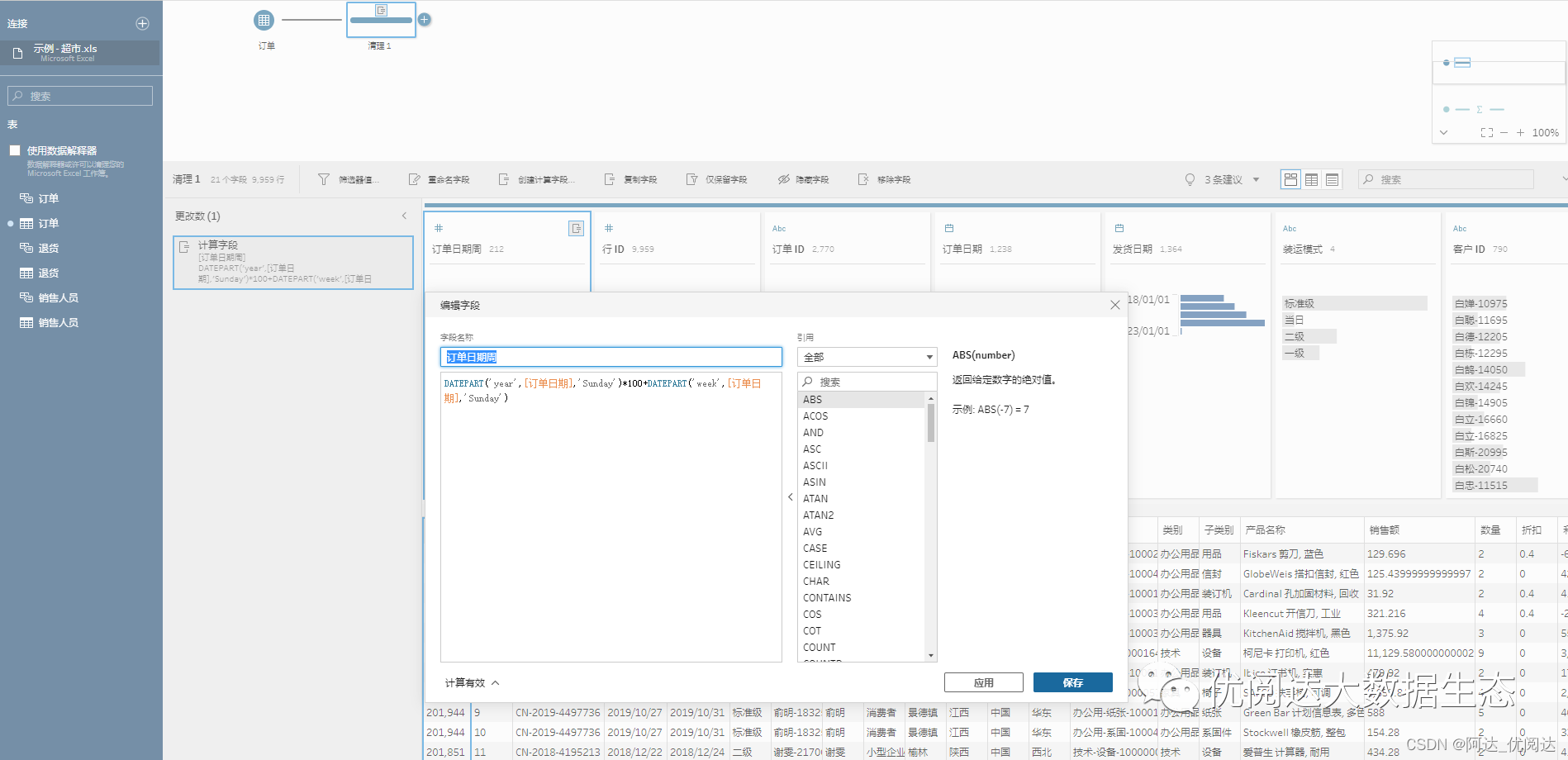
Task: Open 筛选器值 filter values tool
Action: pyautogui.click(x=347, y=179)
